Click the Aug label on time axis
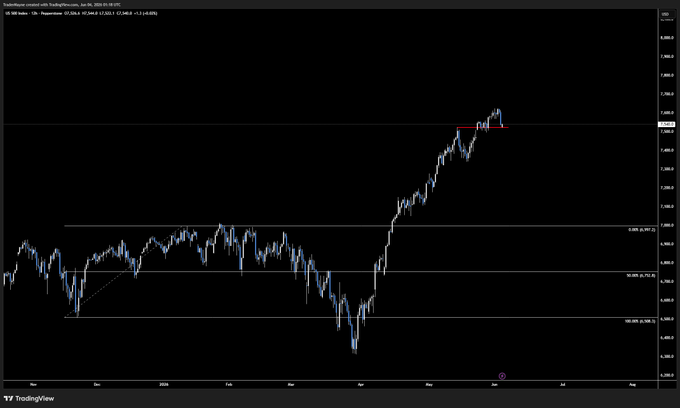The height and width of the screenshot is (408, 680). 632,384
